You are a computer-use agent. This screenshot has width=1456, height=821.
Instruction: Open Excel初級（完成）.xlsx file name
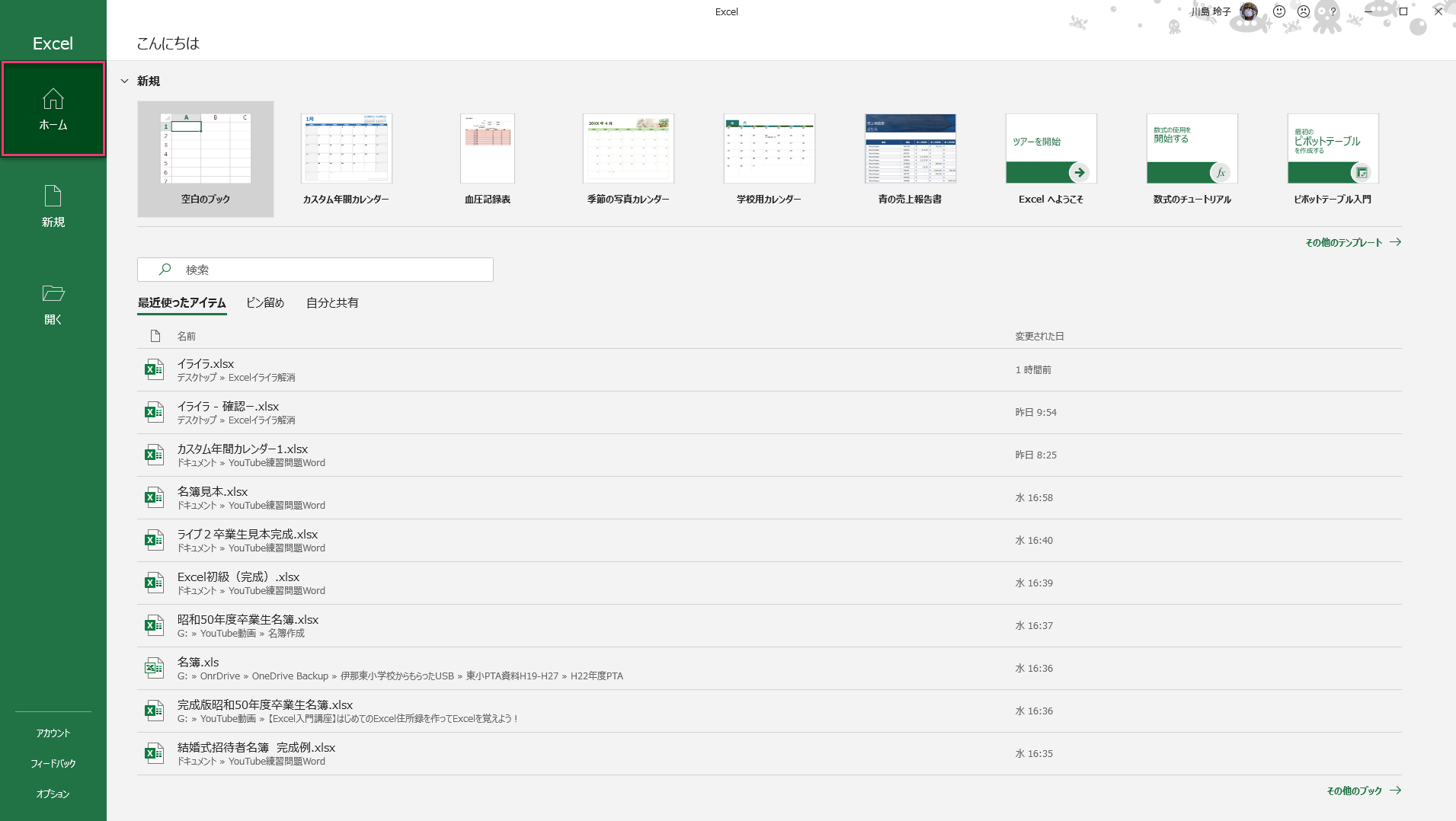[238, 577]
